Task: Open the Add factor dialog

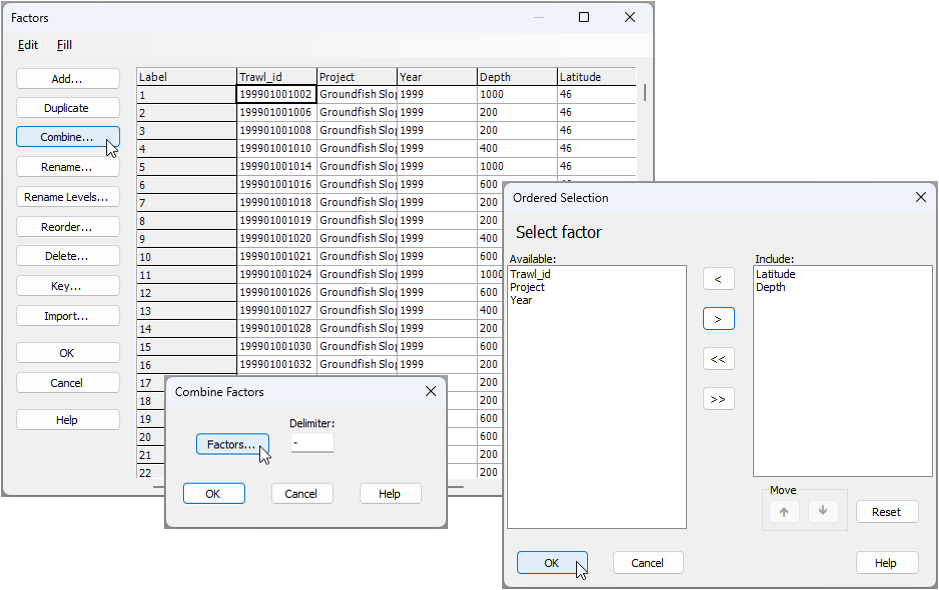Action: pos(67,78)
